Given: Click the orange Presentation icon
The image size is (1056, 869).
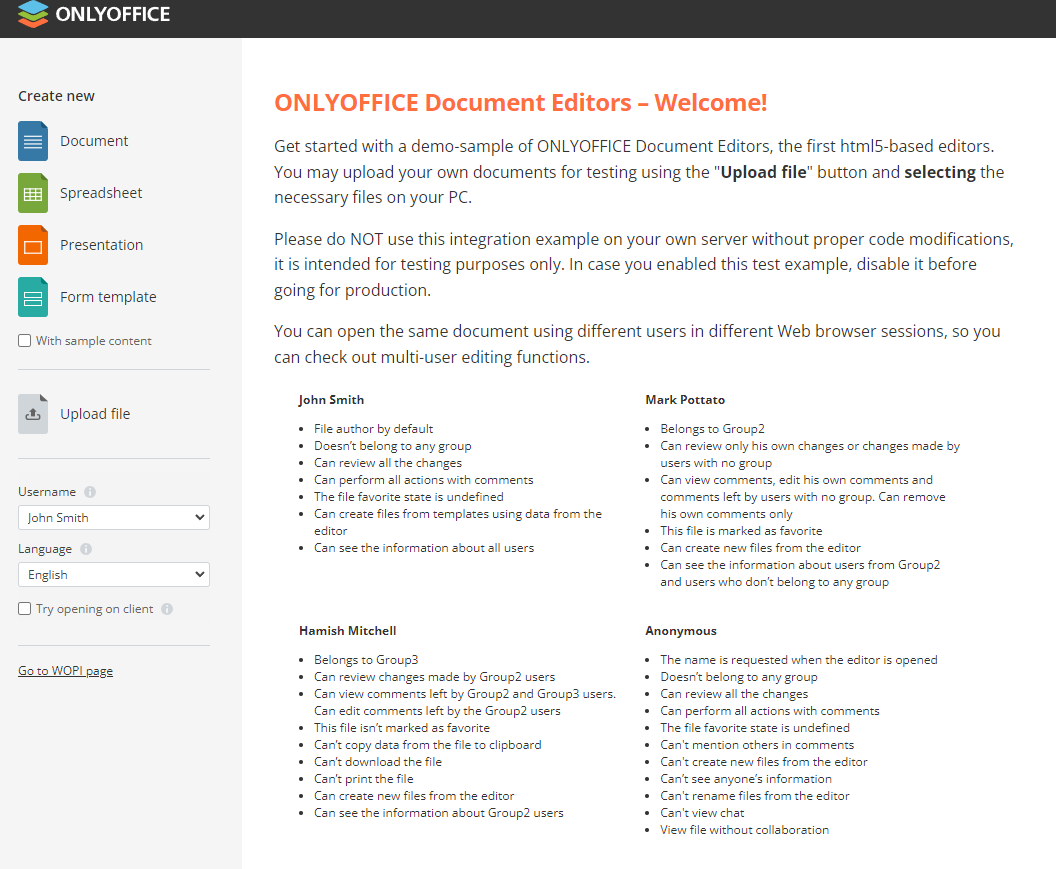Looking at the screenshot, I should 33,245.
